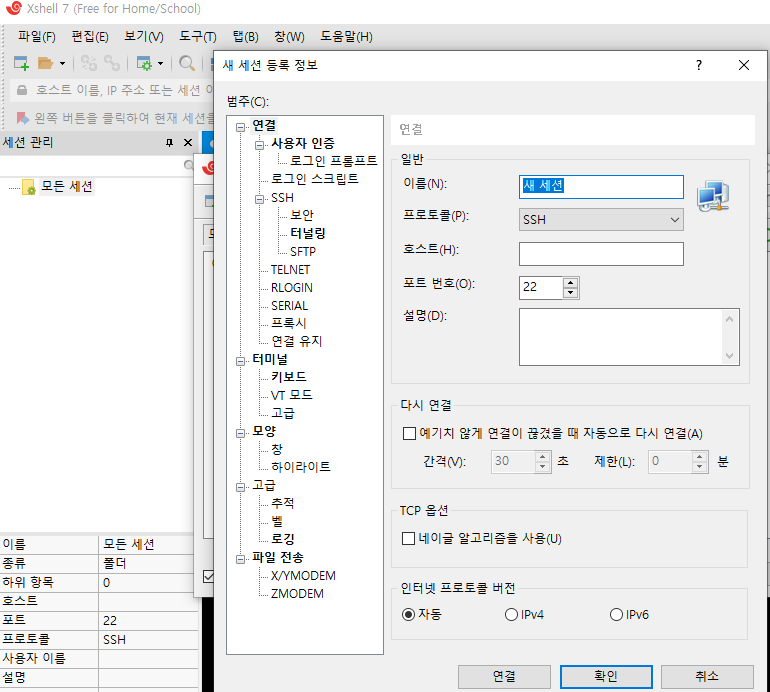Collapse the 파일 전송 tree node
Image resolution: width=770 pixels, height=692 pixels.
pyautogui.click(x=241, y=559)
